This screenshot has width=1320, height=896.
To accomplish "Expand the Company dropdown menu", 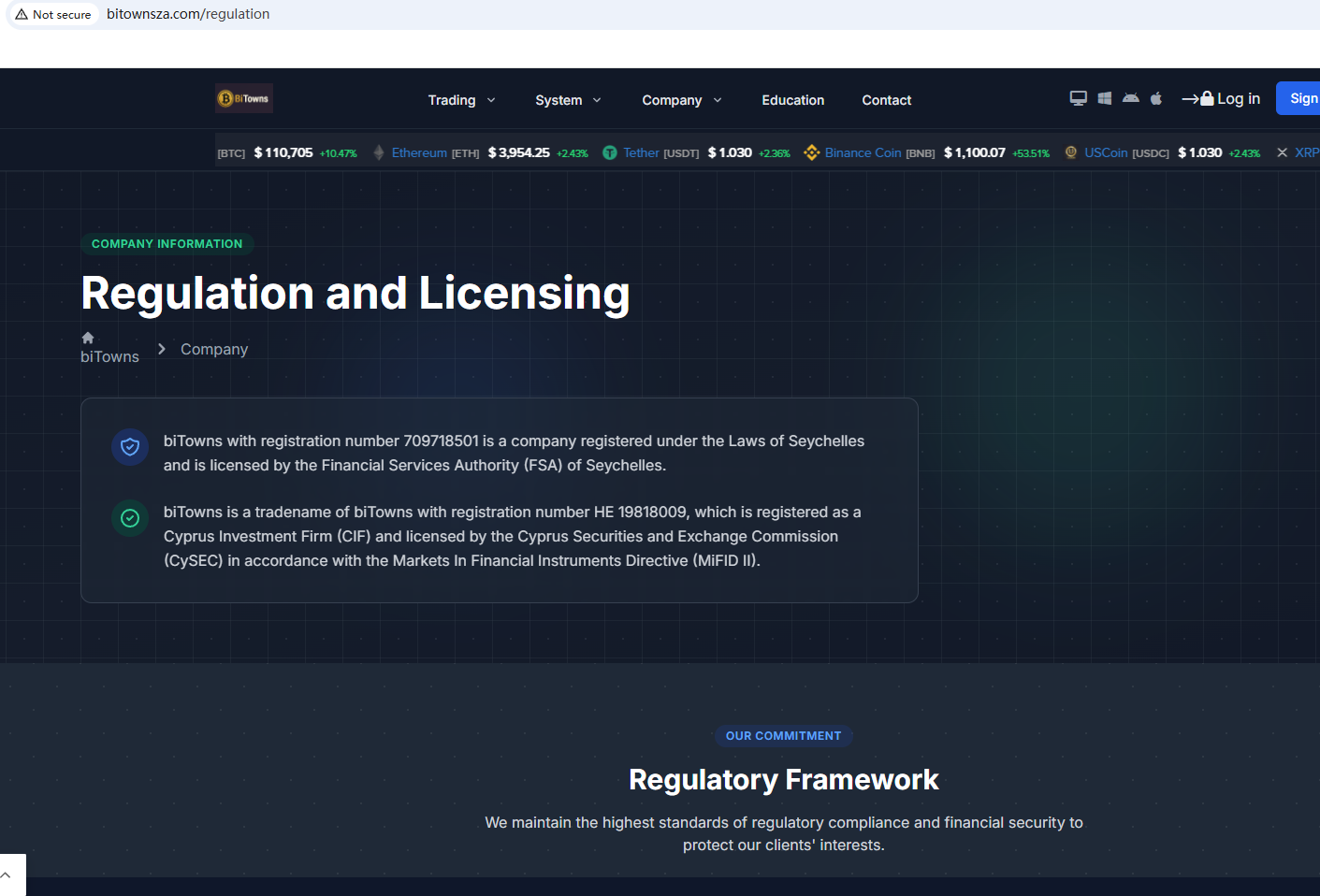I will pyautogui.click(x=681, y=100).
